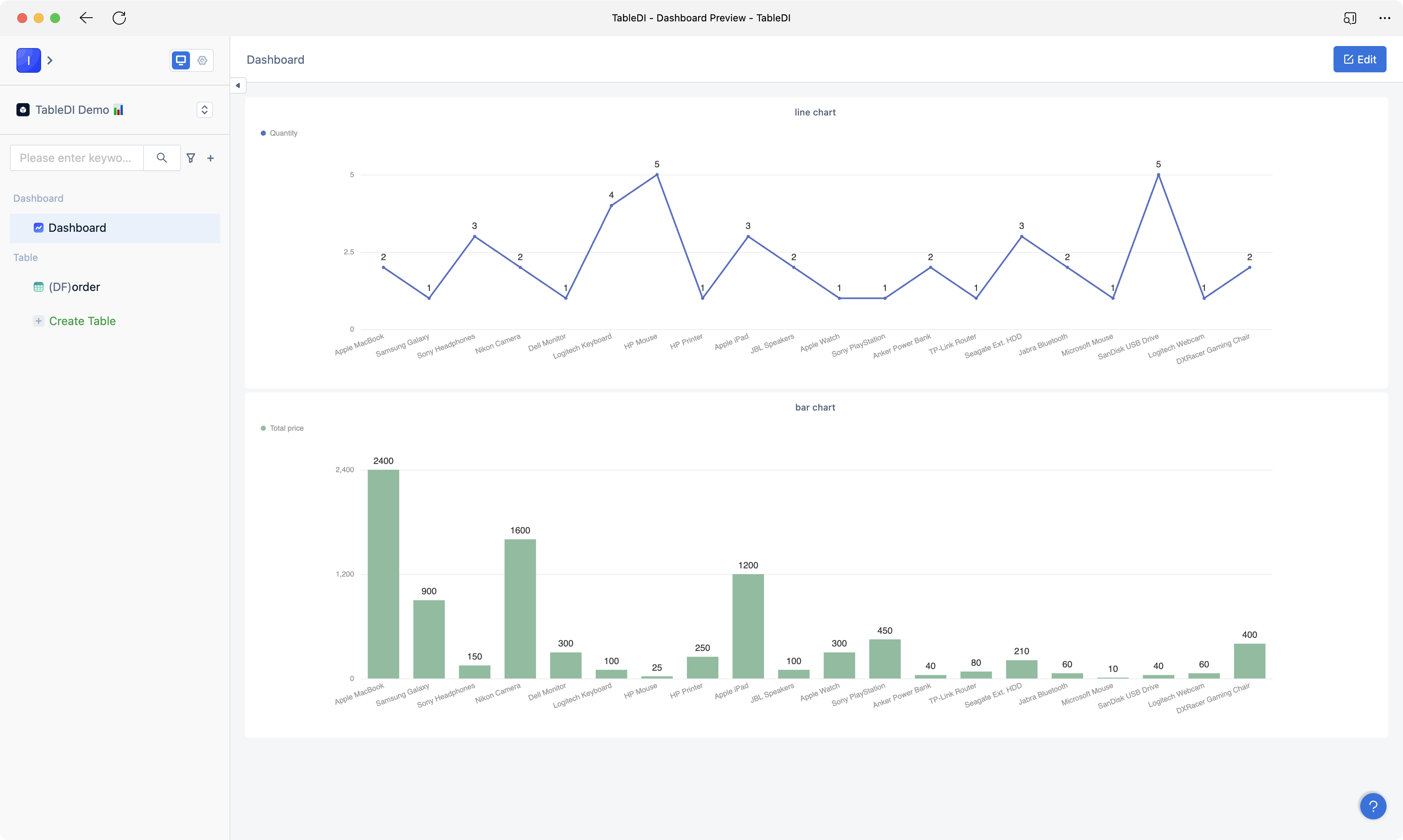Viewport: 1403px width, 840px height.
Task: Click the 'Dashboard' section label in sidebar
Action: (x=38, y=198)
